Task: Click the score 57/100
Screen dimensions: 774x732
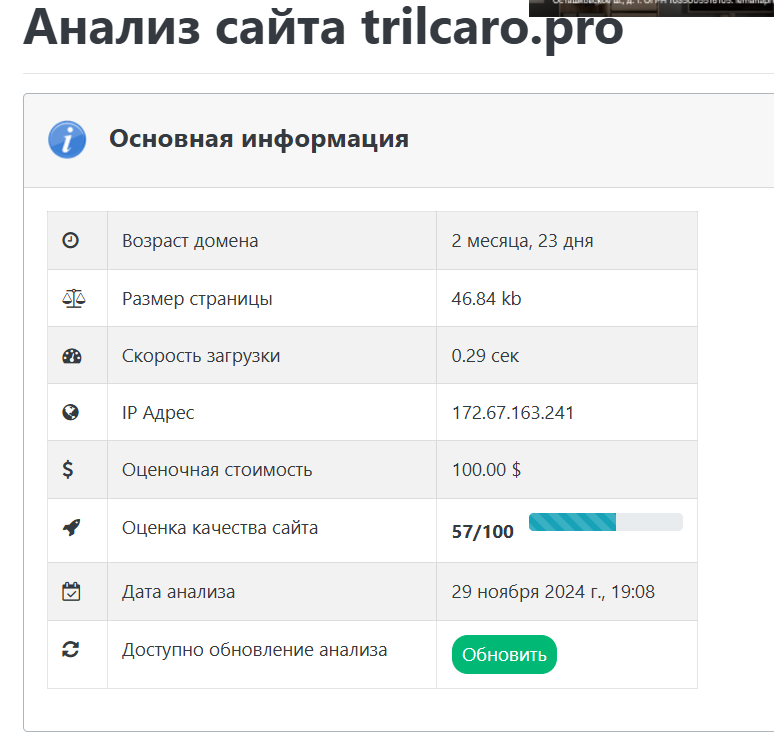Action: click(483, 532)
